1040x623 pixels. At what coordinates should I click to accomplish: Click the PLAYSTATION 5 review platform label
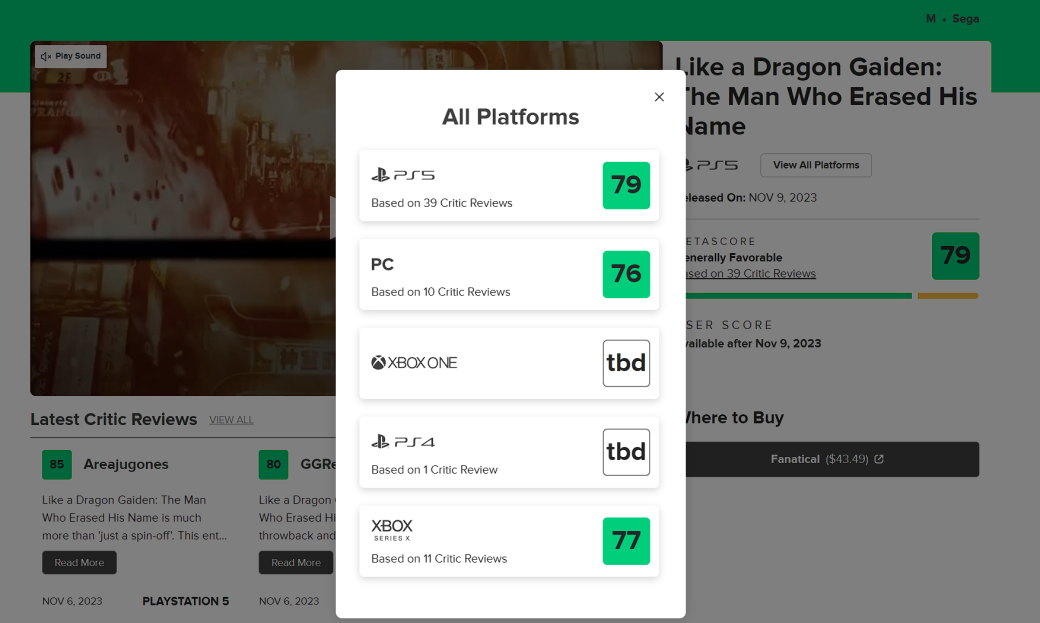[x=186, y=601]
